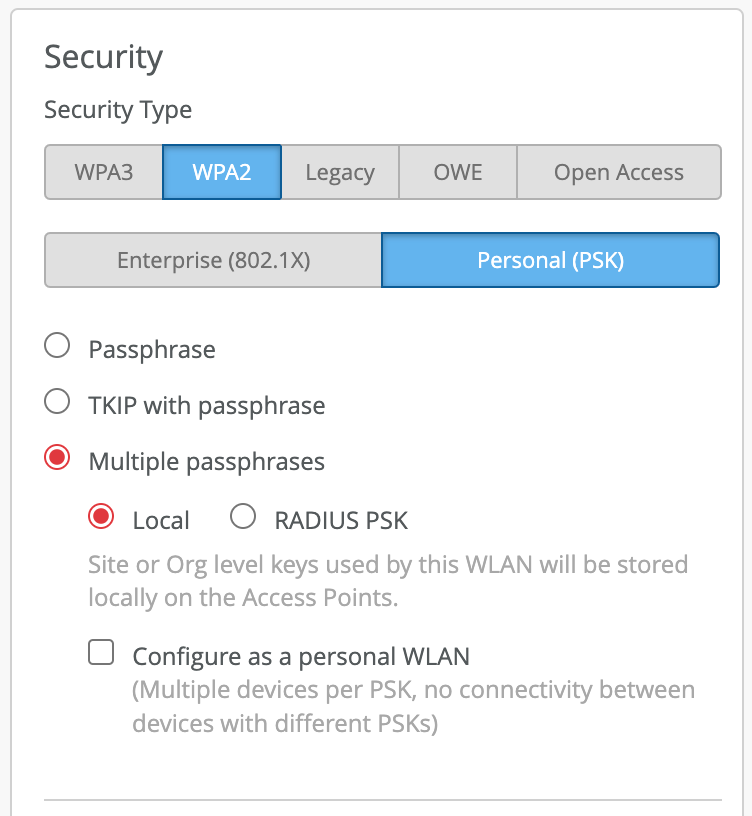Click the "Configure as a personal WLAN" label
Screen dimensions: 752x816
(301, 657)
